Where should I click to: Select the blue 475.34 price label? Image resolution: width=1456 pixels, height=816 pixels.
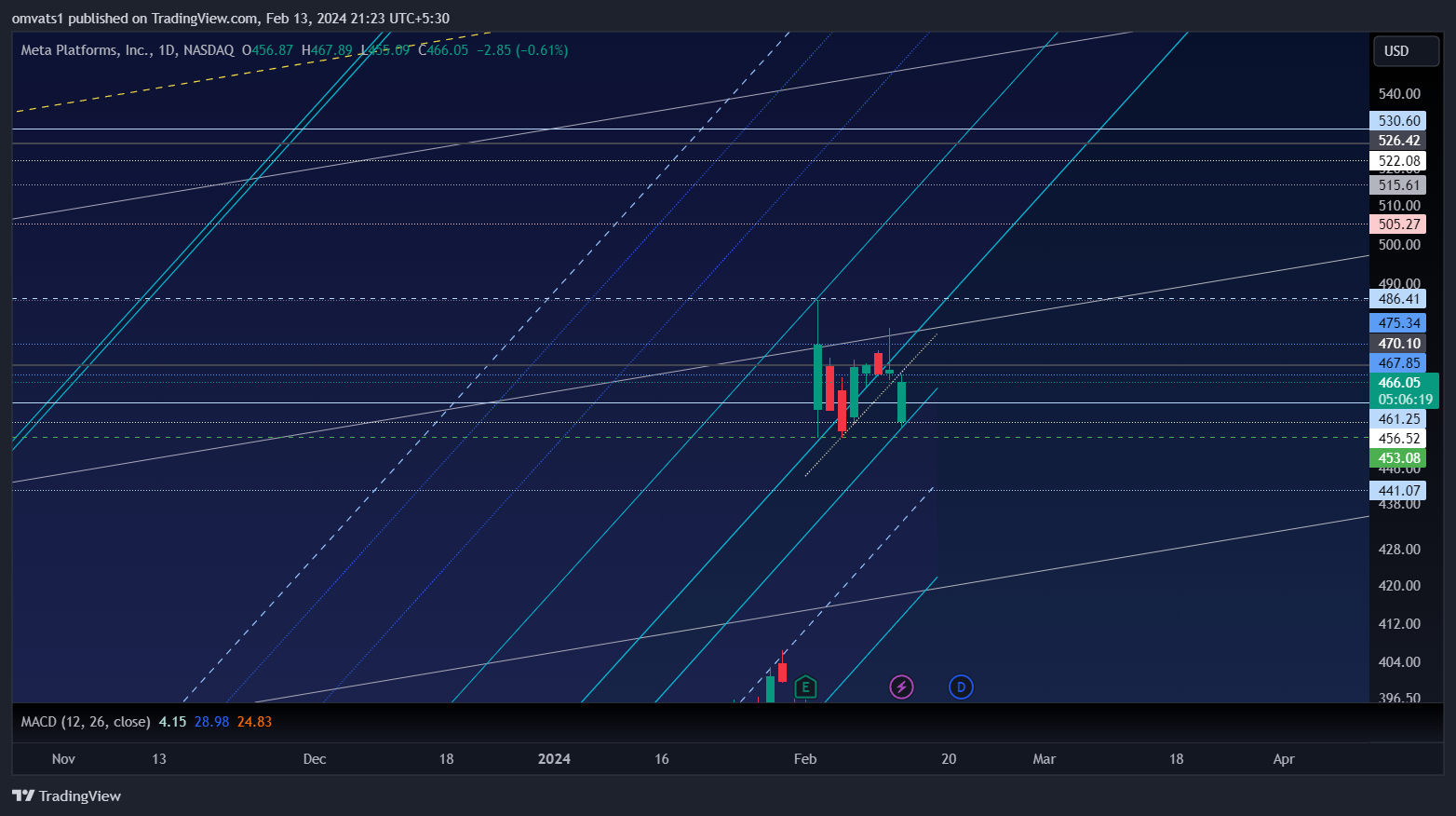pos(1398,323)
